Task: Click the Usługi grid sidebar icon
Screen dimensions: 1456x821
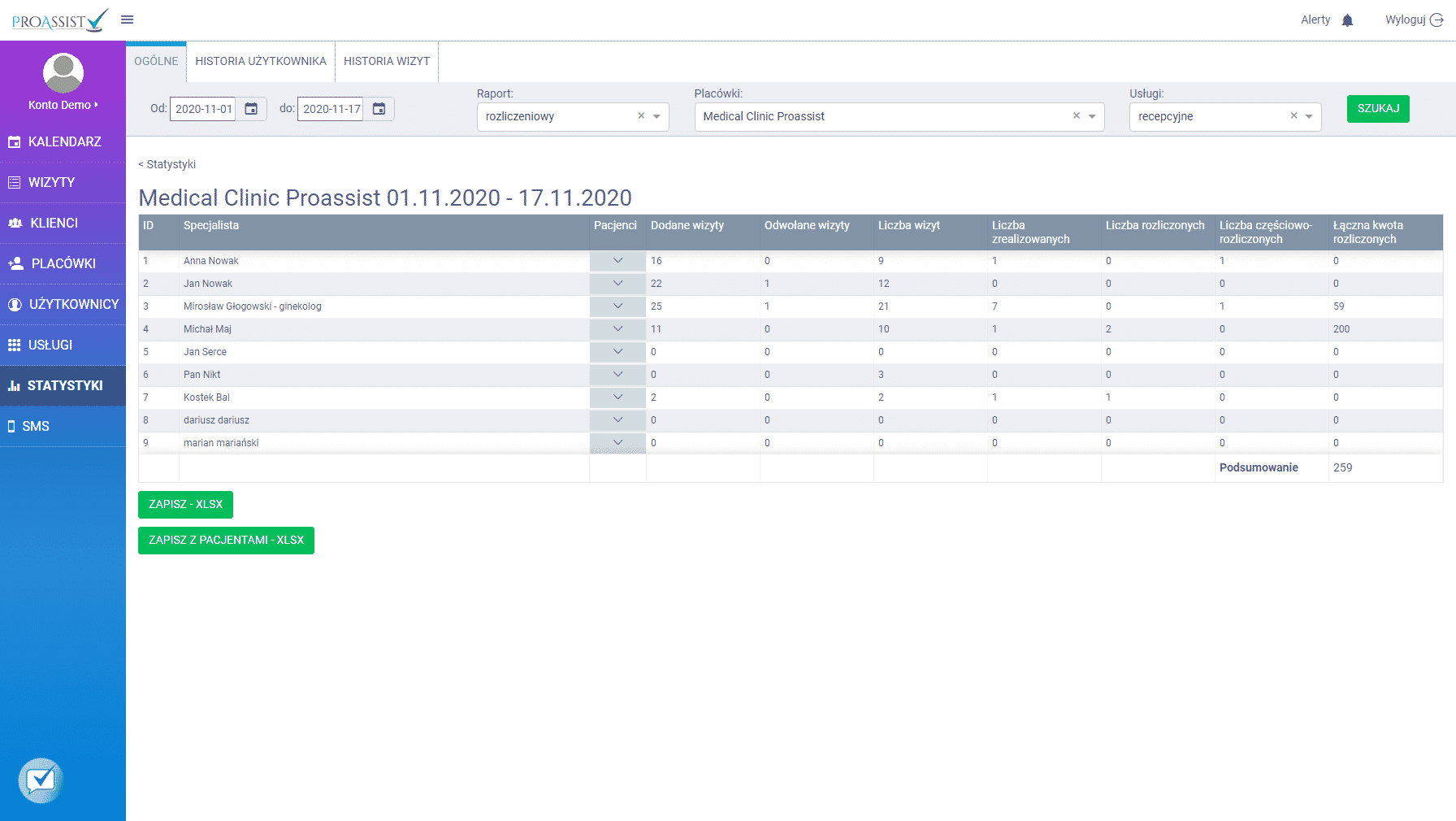Action: point(14,345)
